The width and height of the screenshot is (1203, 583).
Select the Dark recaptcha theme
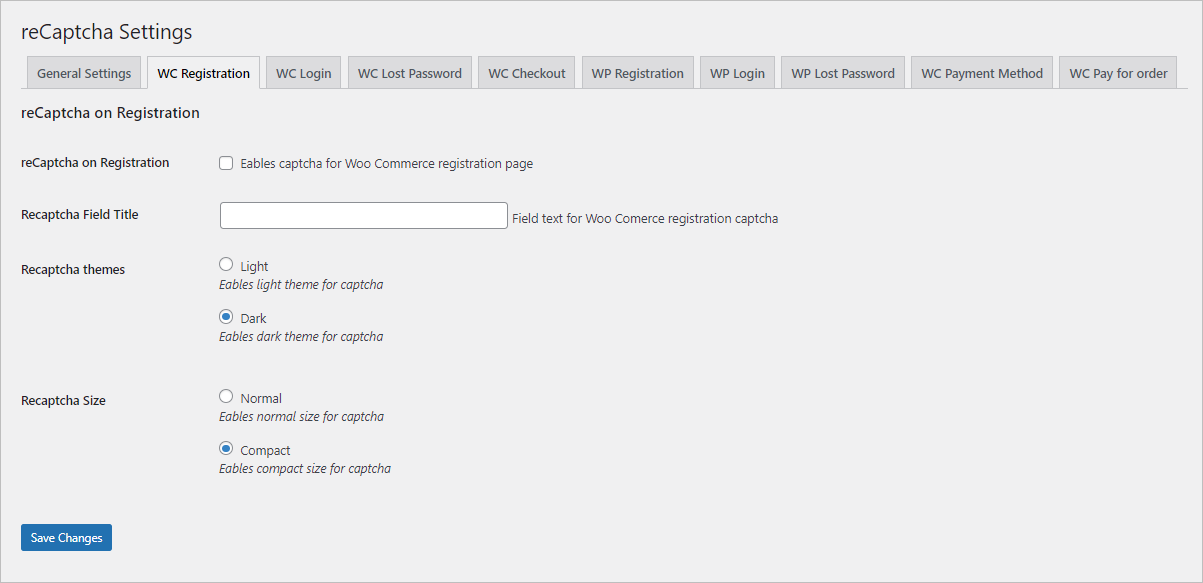tap(226, 316)
